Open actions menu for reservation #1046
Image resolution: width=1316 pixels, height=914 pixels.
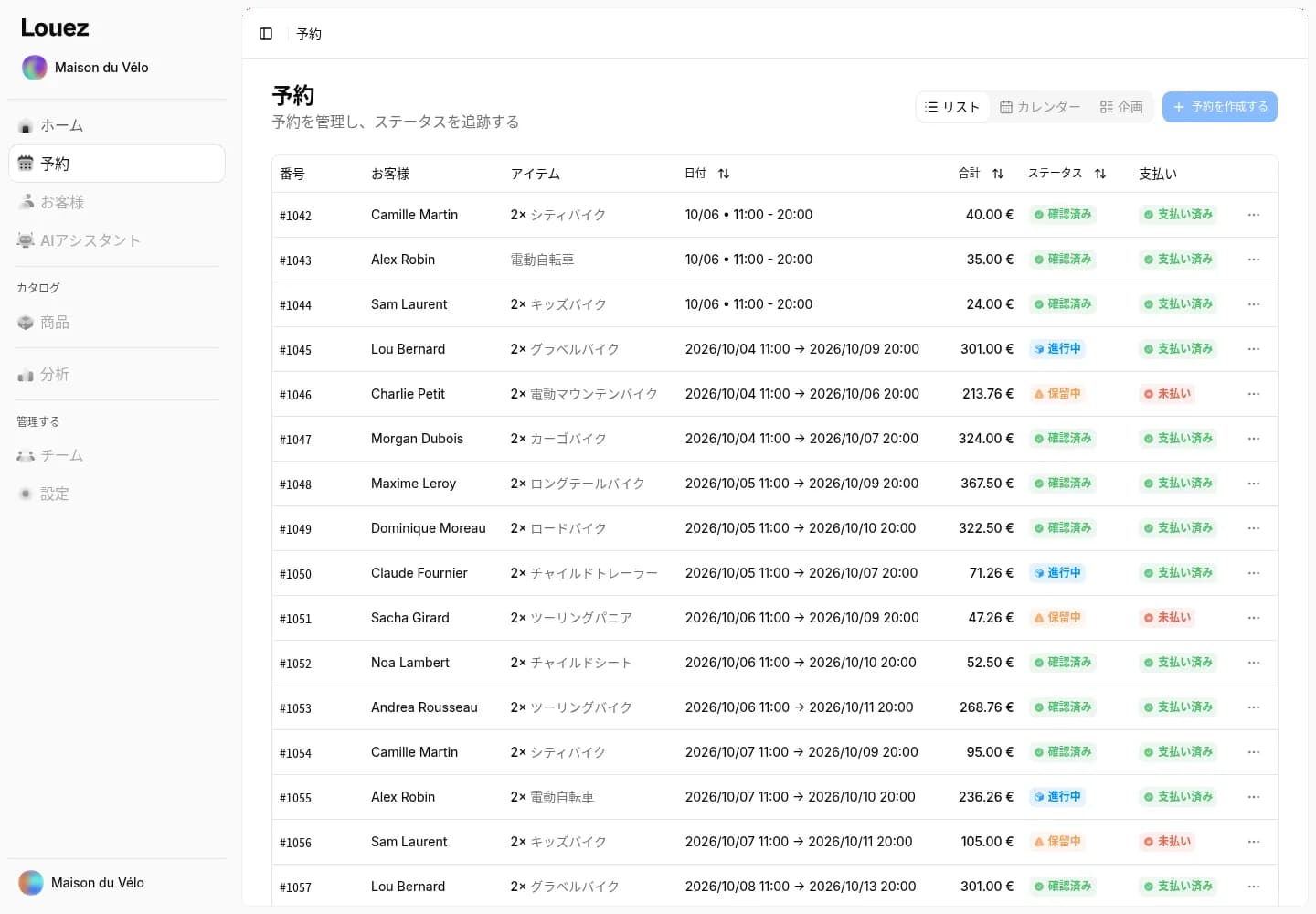[1254, 394]
